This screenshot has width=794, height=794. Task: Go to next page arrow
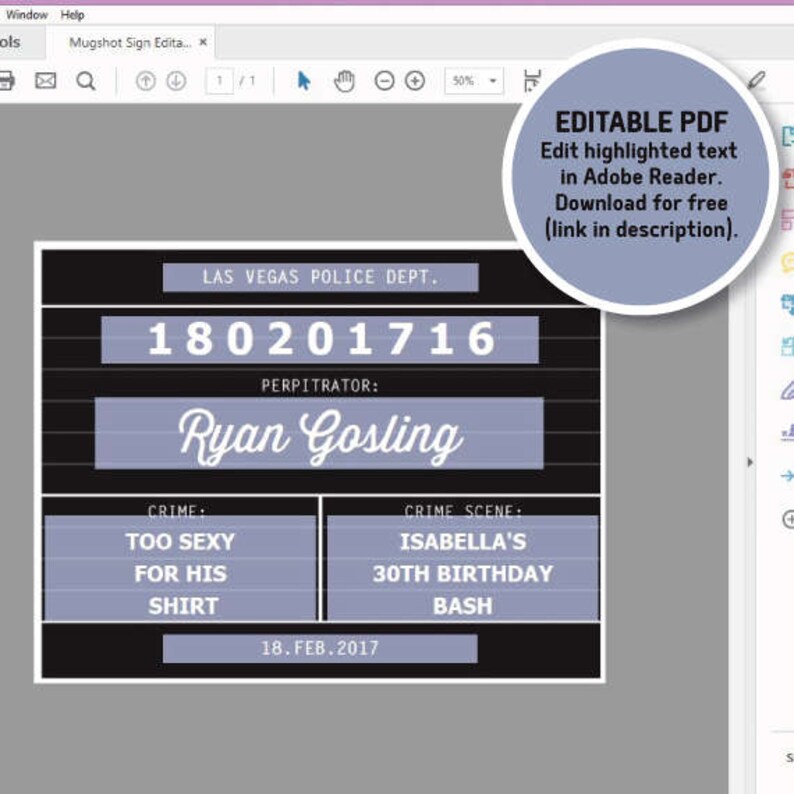pos(176,81)
